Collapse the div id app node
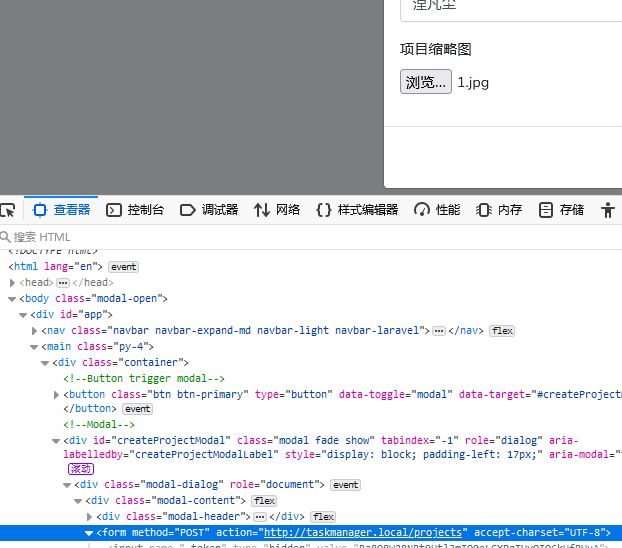This screenshot has width=622, height=548. [23, 315]
